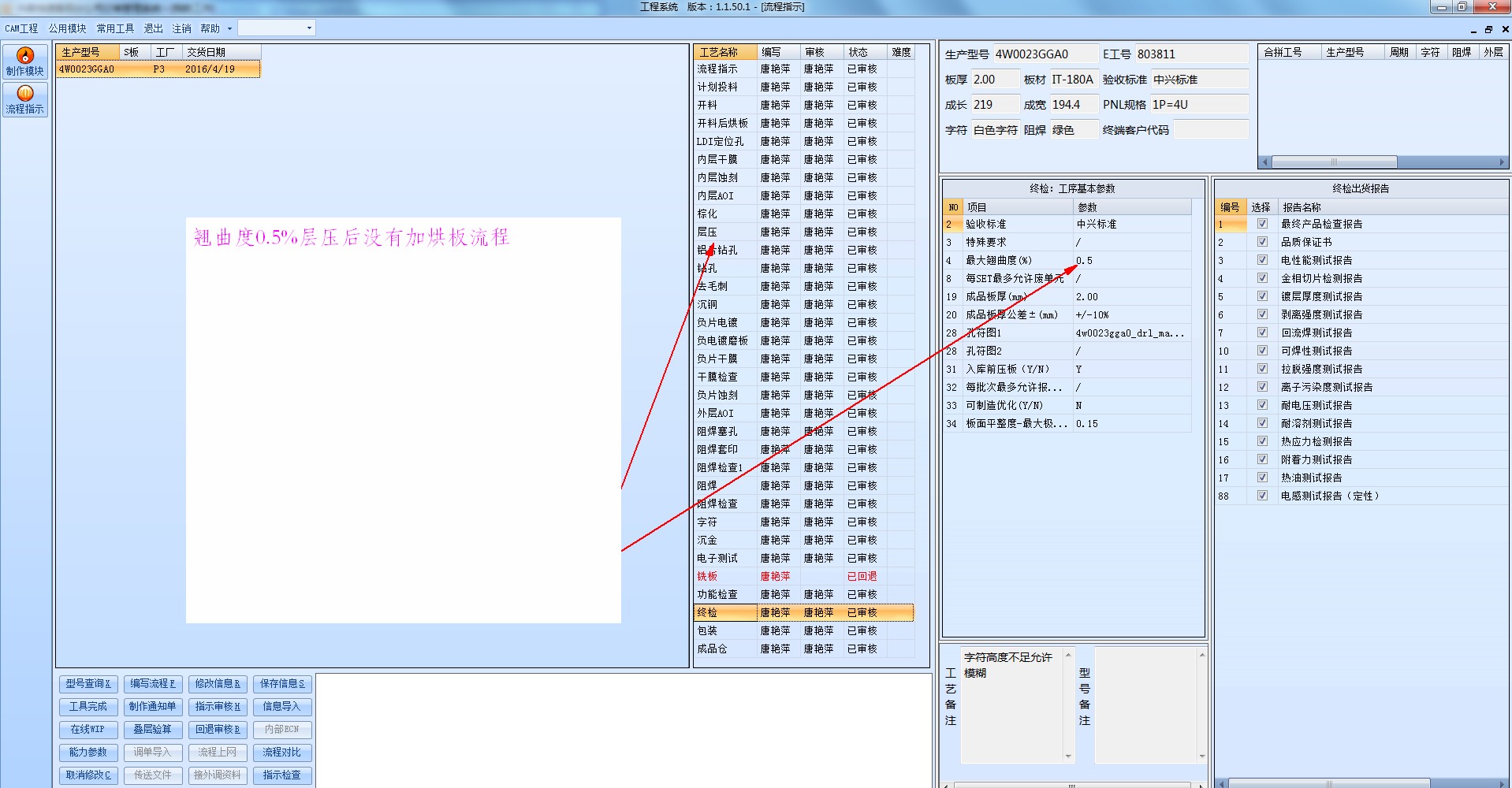This screenshot has width=1512, height=788.
Task: Click the 退出 menu item
Action: [153, 28]
